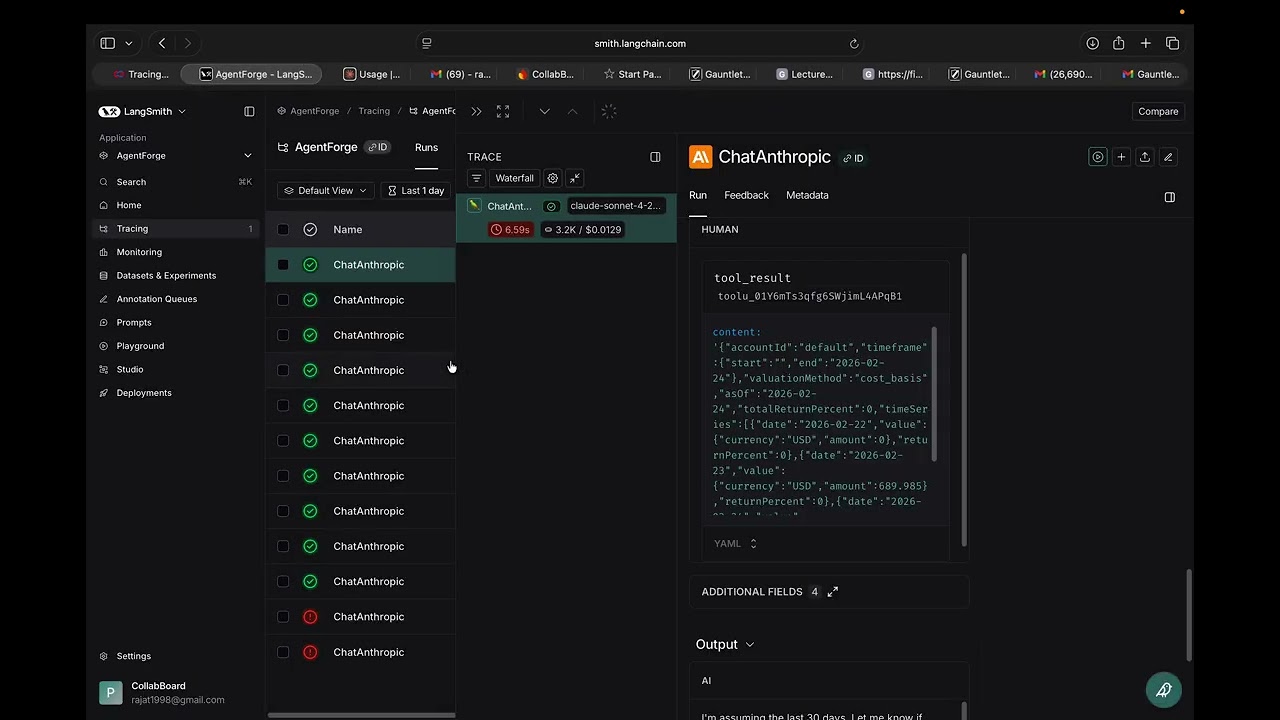Expand trace panel with double-chevron icon
The height and width of the screenshot is (720, 1280).
[476, 111]
